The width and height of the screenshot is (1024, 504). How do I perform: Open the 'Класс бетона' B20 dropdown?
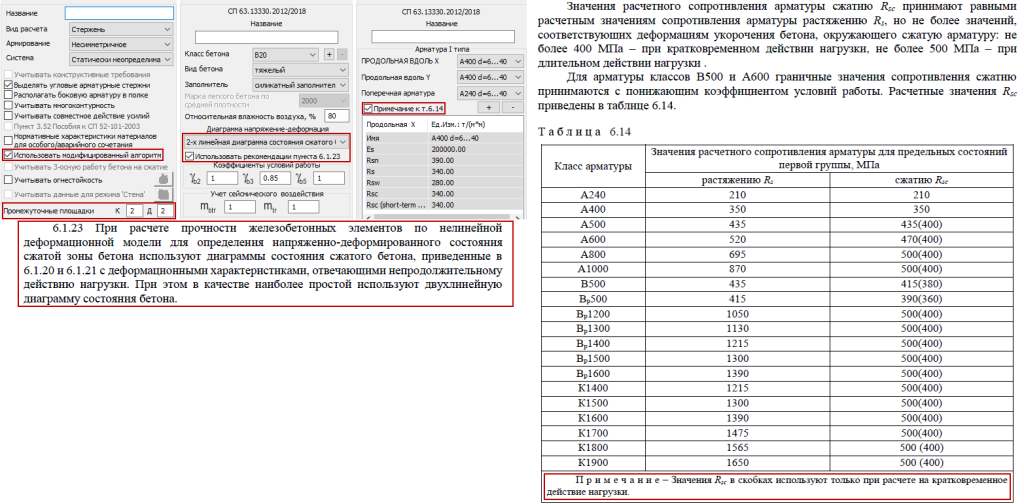286,54
